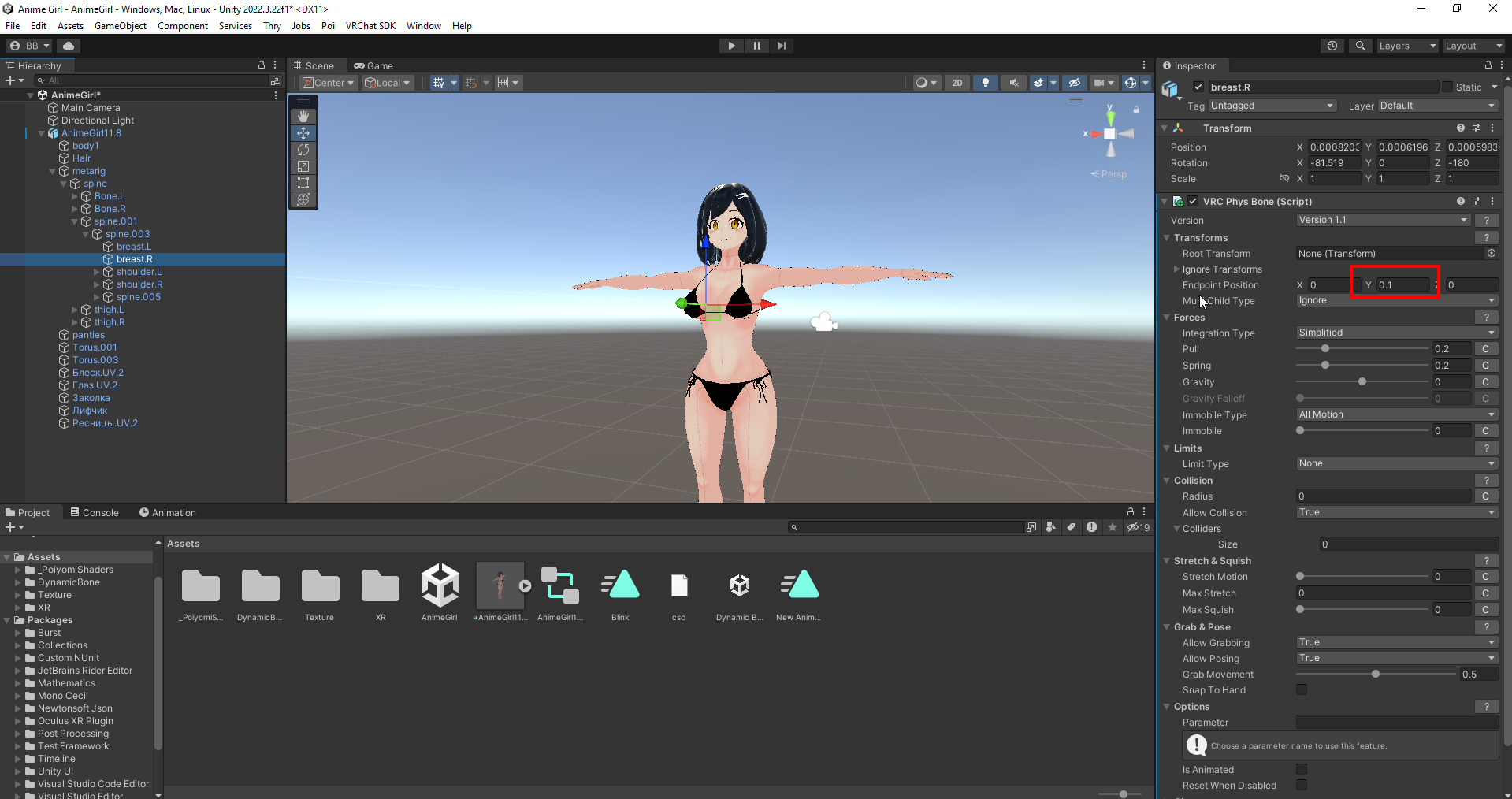Check the Is Animated checkbox

click(x=1302, y=770)
